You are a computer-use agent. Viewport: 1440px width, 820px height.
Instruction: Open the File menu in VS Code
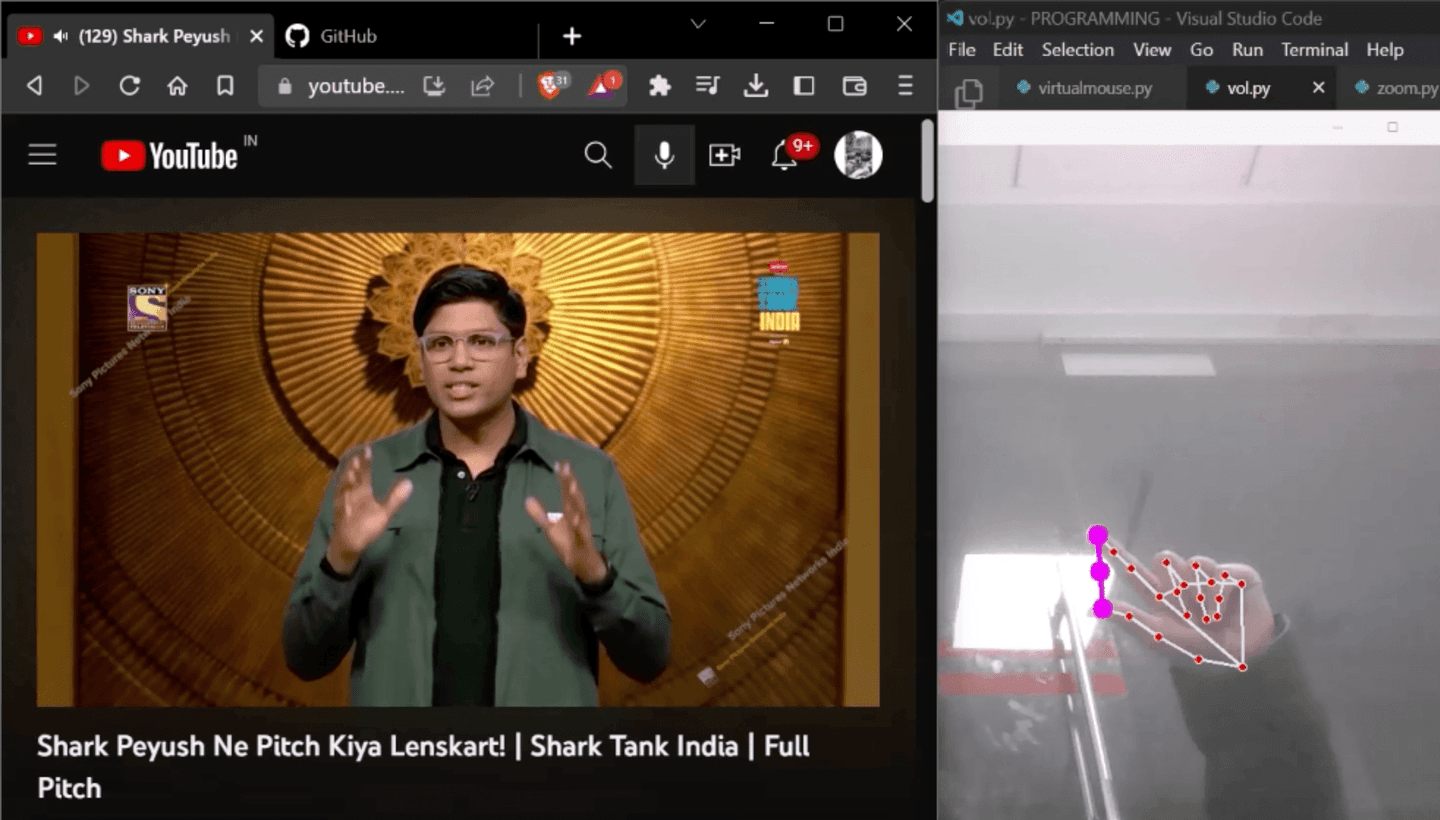(x=961, y=50)
